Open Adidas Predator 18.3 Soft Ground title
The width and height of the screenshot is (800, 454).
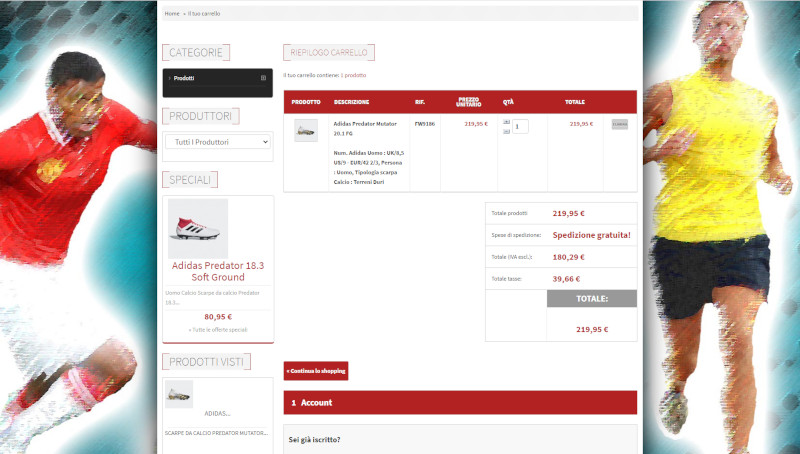coord(218,271)
